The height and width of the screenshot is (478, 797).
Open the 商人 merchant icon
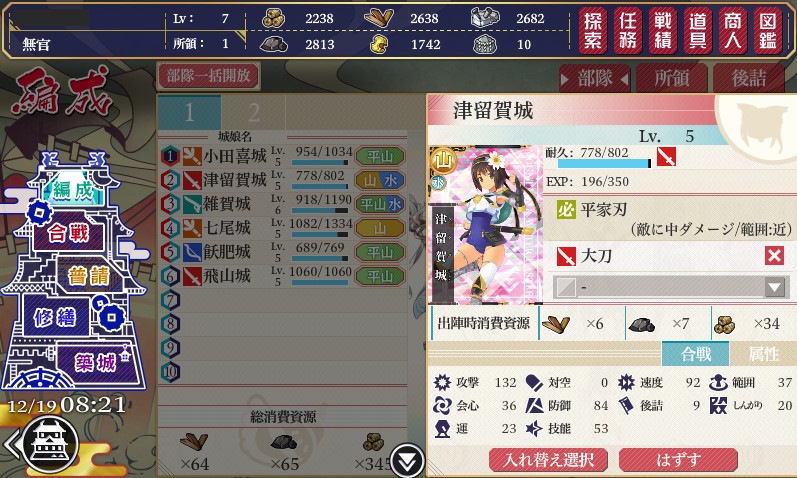pos(732,31)
